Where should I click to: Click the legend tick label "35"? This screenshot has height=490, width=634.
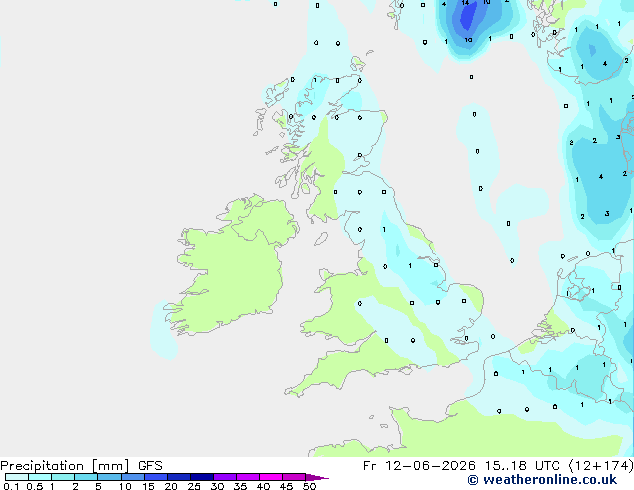tap(240, 486)
